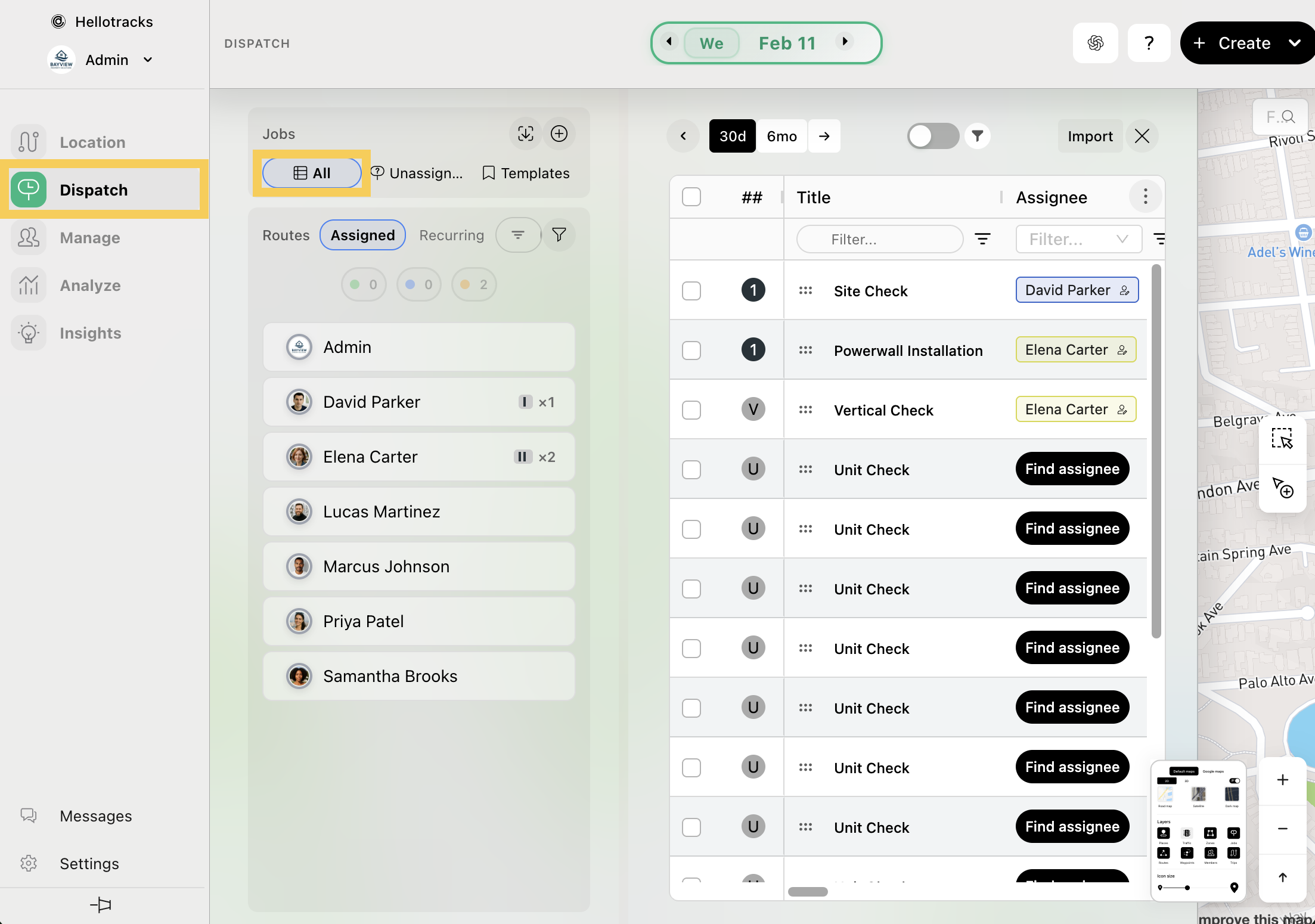Click the scan import icon in Jobs

point(525,134)
